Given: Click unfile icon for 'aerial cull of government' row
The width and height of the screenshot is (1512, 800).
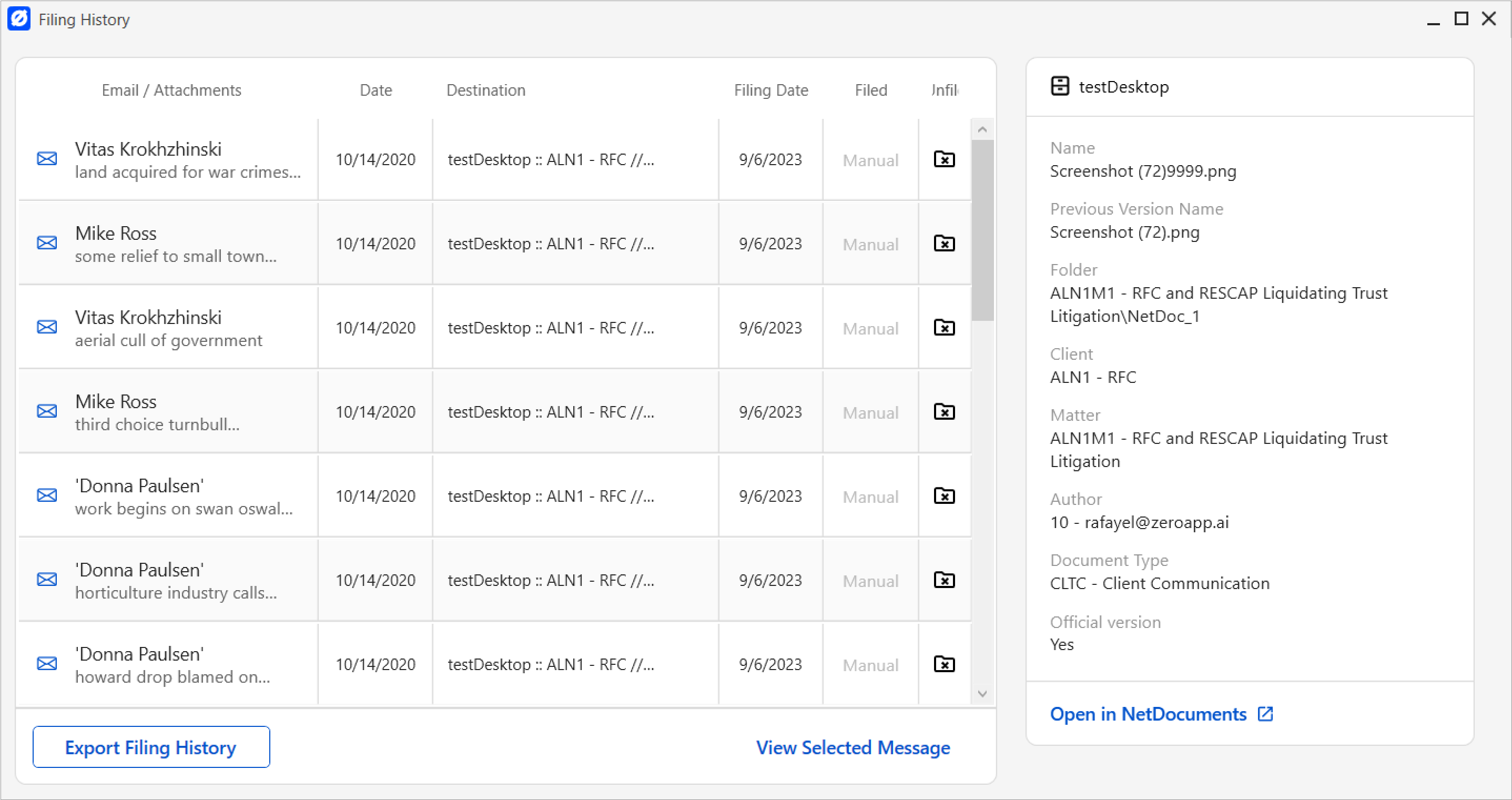Looking at the screenshot, I should [944, 328].
